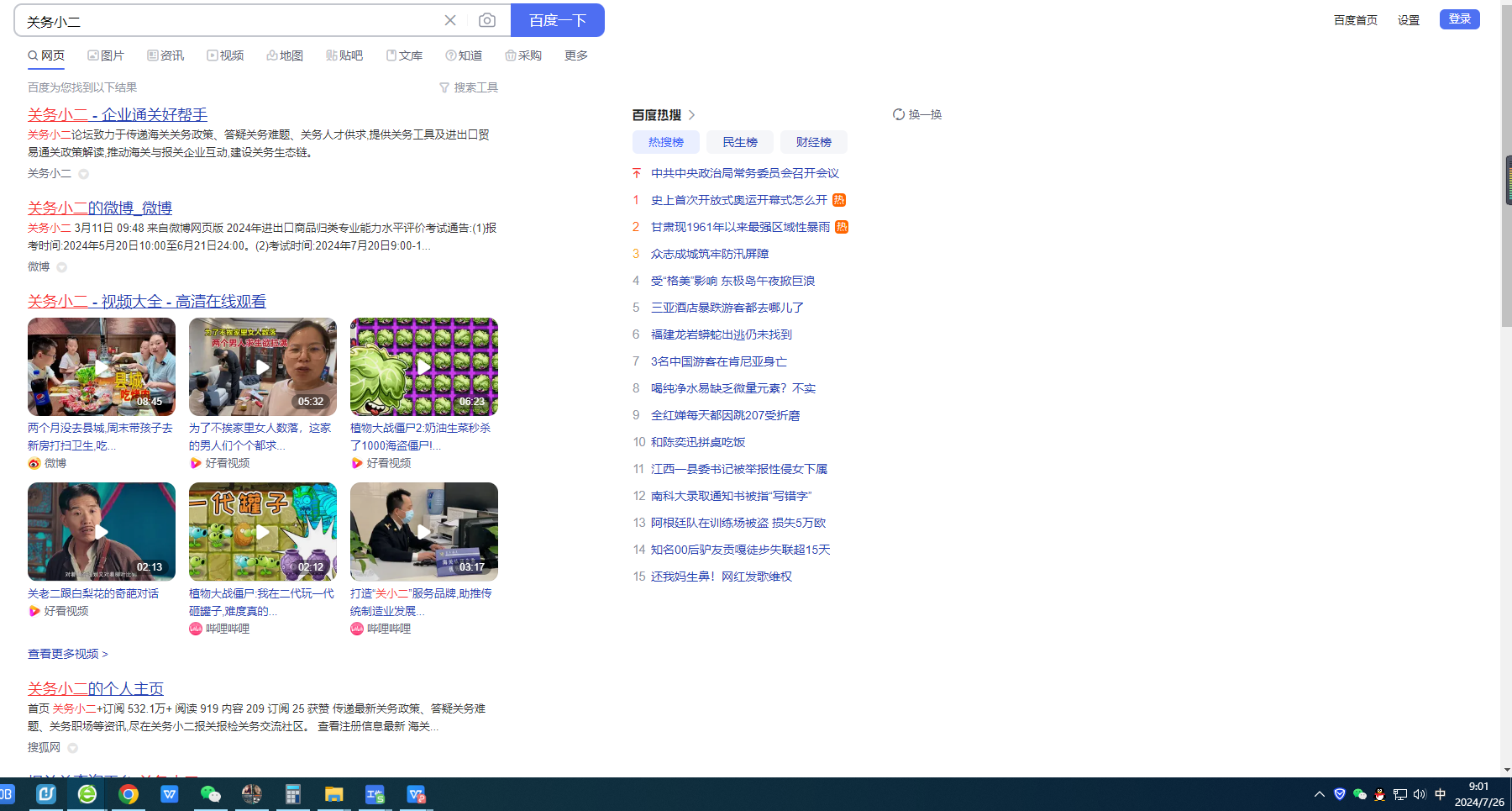Play the 08:45 video thumbnail

tap(102, 366)
